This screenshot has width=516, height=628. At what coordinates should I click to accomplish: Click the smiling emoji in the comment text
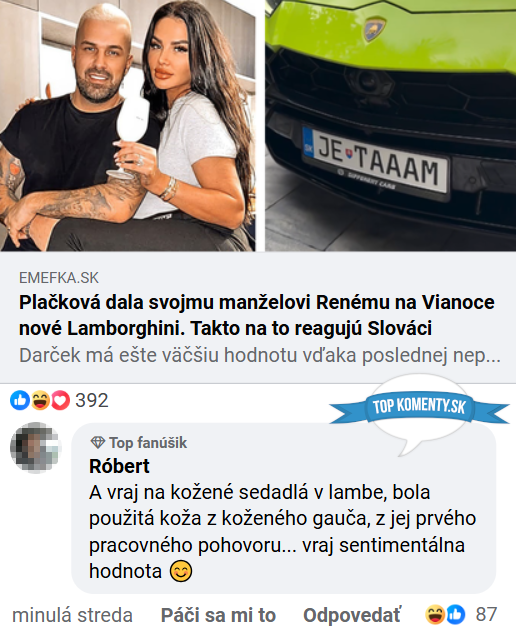pos(181,571)
